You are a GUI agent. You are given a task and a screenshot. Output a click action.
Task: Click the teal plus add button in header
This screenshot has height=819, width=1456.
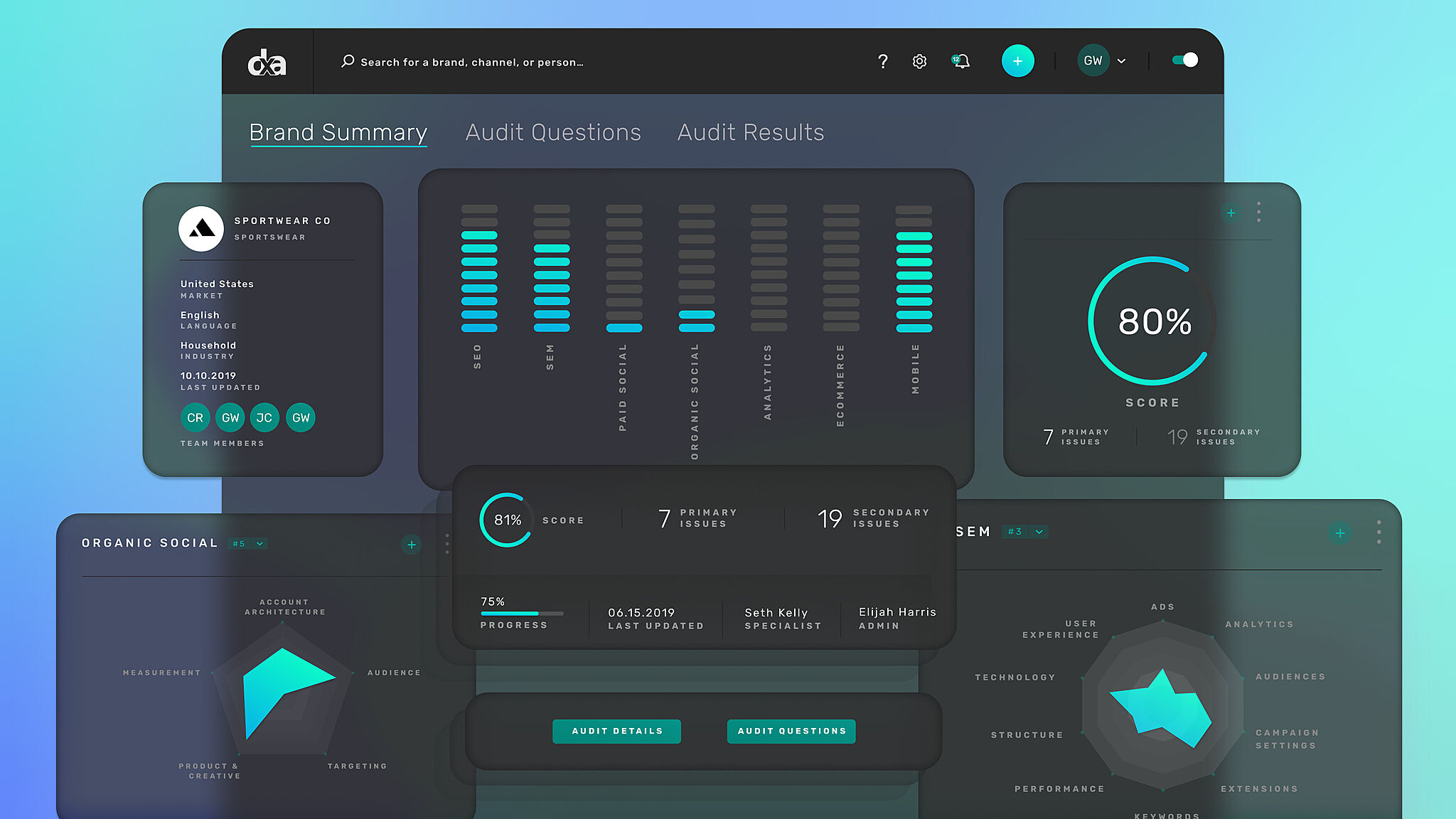[1018, 61]
